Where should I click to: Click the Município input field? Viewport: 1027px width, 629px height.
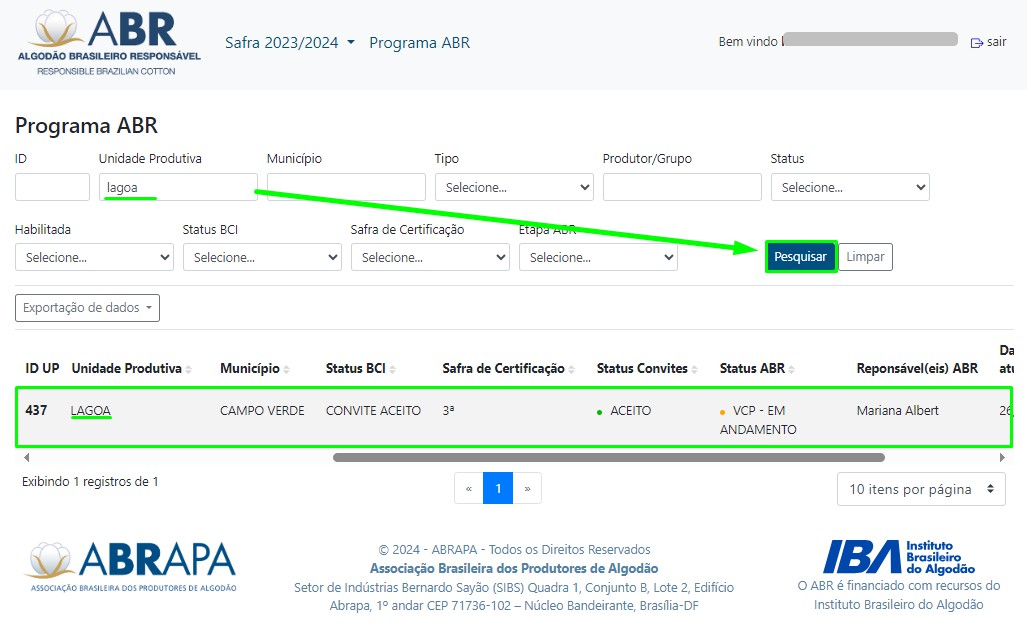tap(346, 187)
